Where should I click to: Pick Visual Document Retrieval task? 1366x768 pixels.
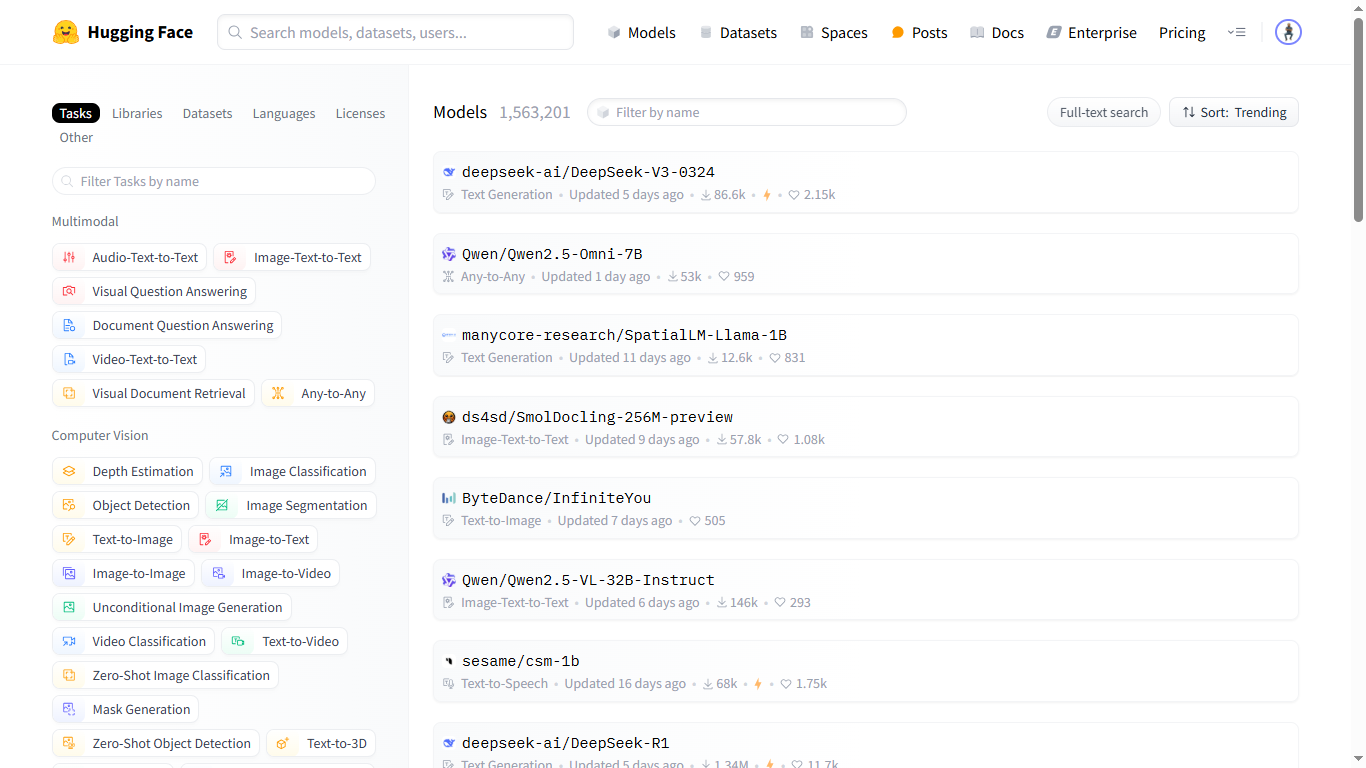[x=153, y=393]
